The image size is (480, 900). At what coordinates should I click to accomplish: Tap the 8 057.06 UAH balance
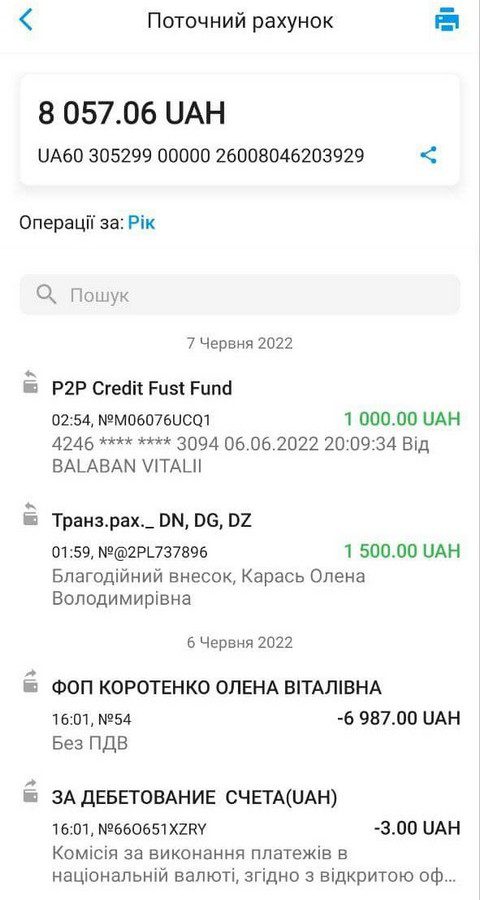131,113
